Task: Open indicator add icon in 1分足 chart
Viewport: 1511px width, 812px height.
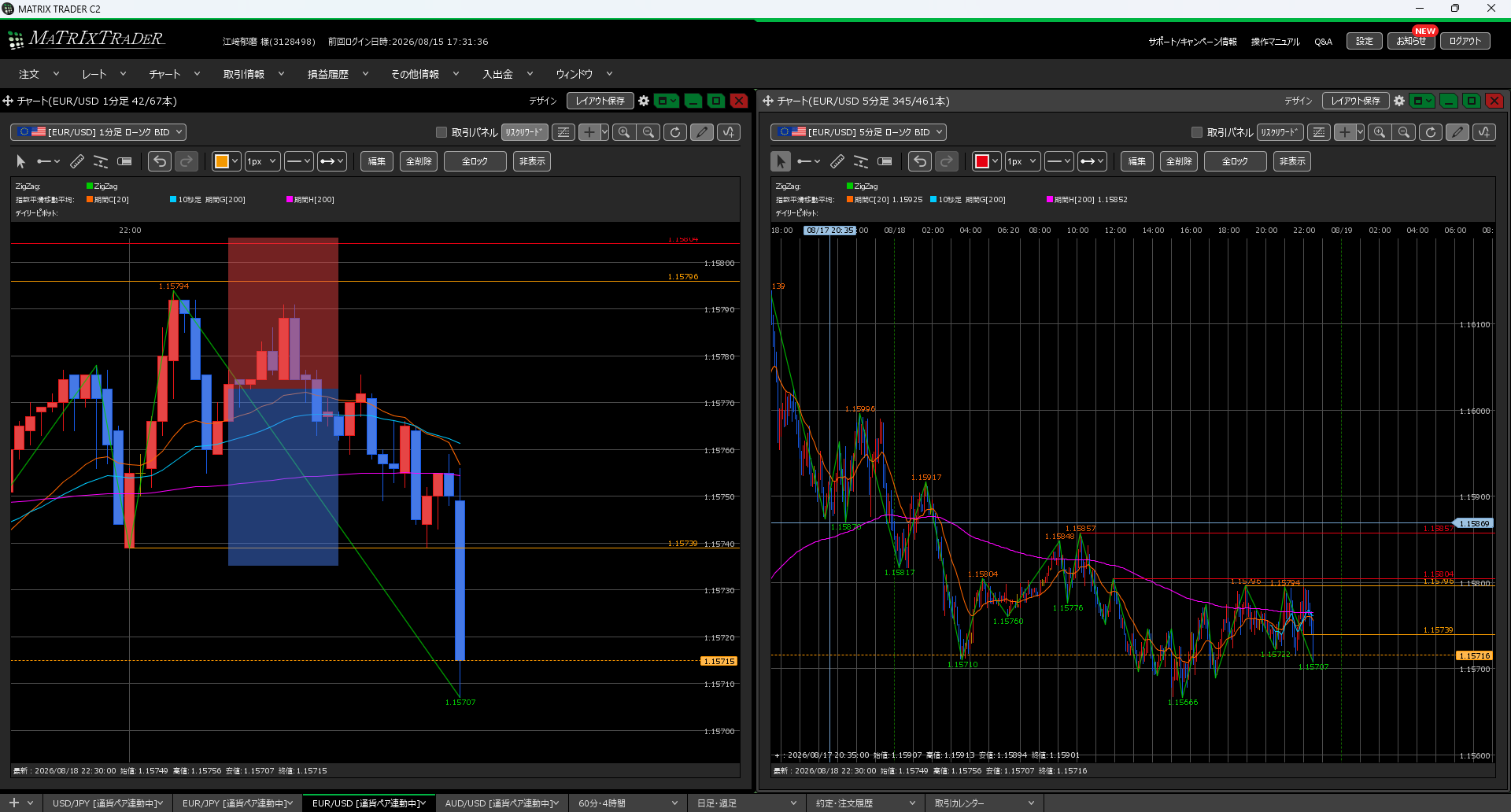Action: click(x=729, y=132)
